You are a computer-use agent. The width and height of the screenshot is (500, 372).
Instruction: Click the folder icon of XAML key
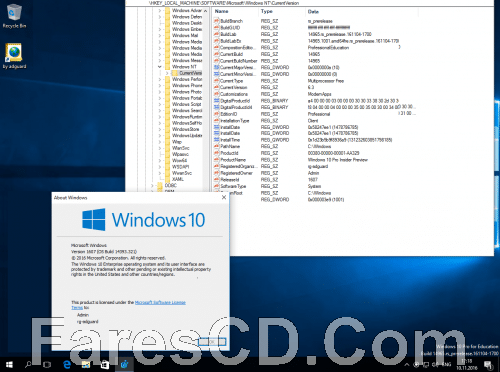168,179
